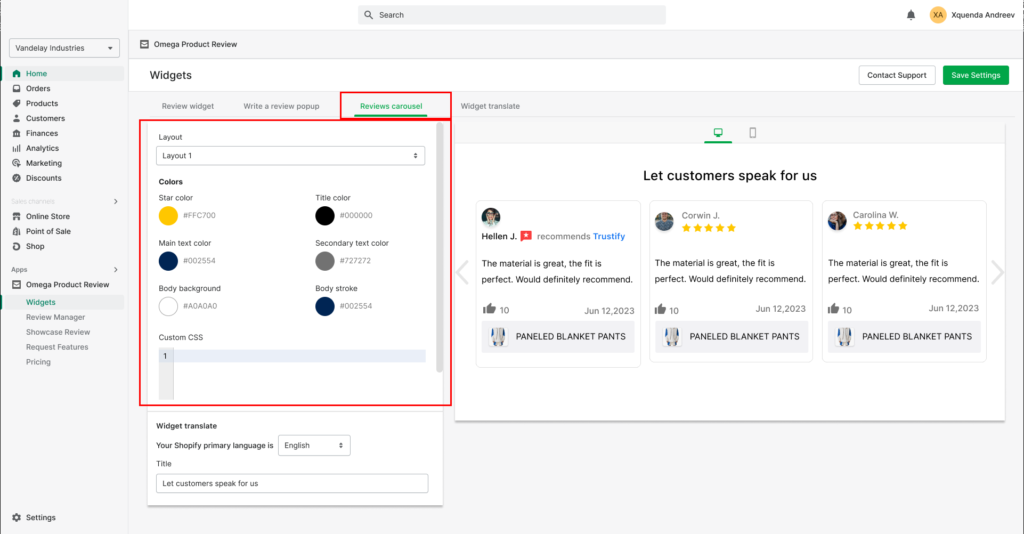1024x534 pixels.
Task: Pick the Main text color swatch
Action: point(168,260)
